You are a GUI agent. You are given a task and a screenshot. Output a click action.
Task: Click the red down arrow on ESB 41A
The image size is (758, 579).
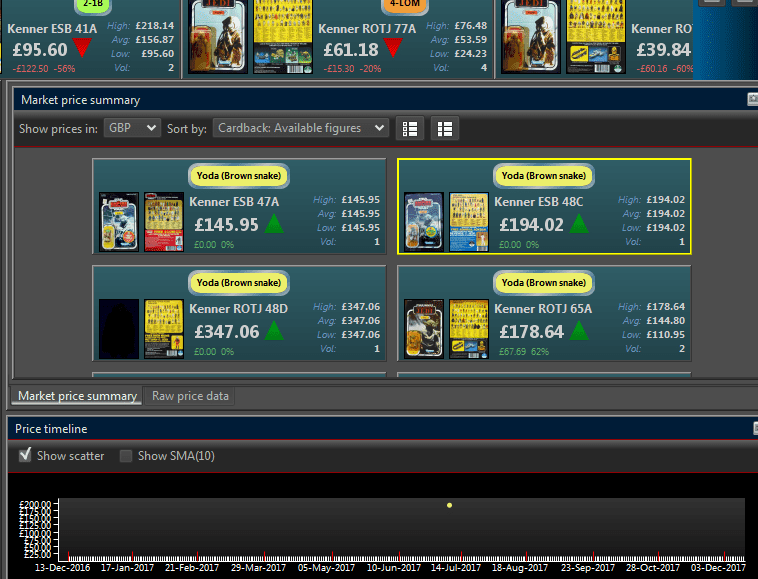82,48
